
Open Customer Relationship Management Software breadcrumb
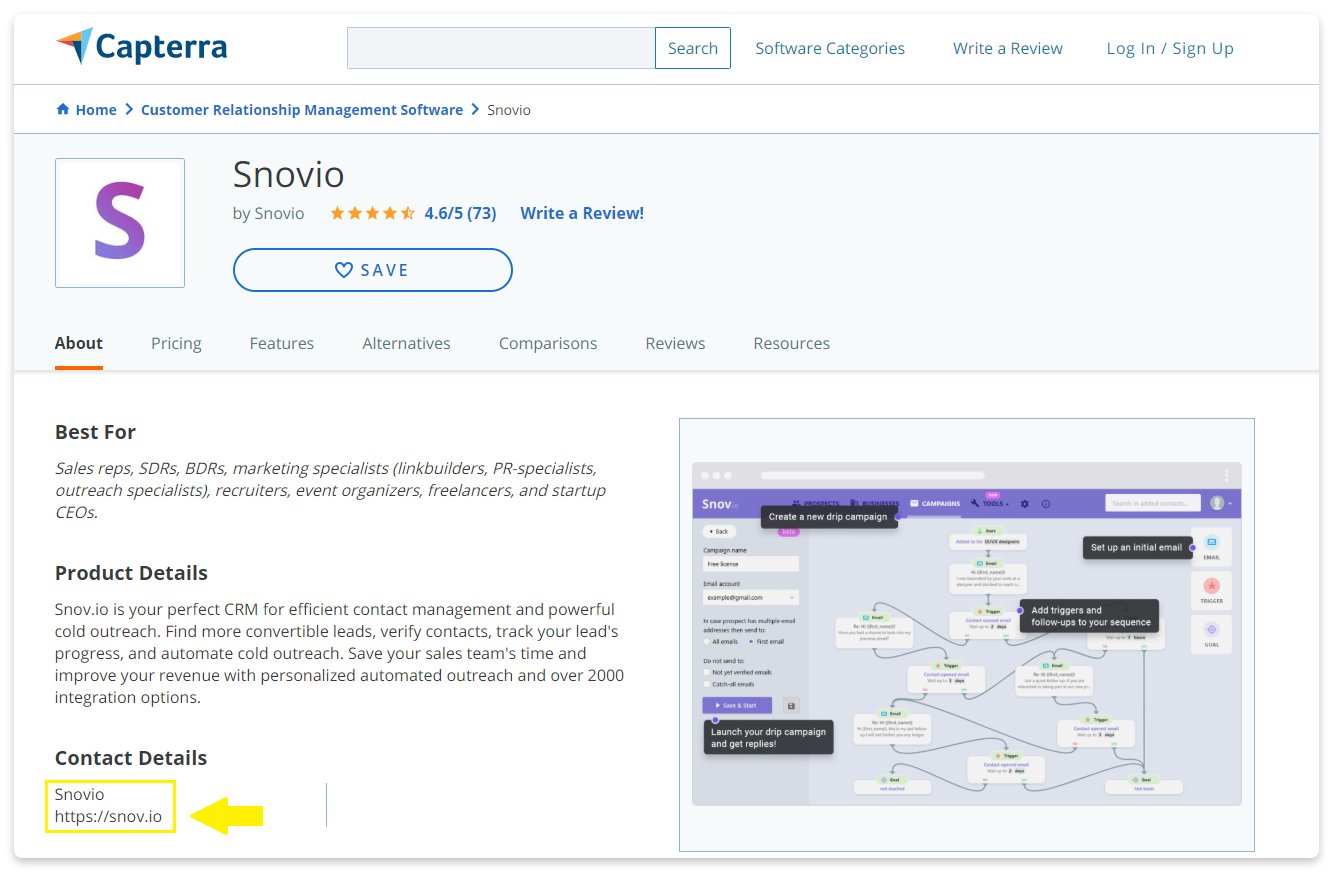tap(302, 110)
